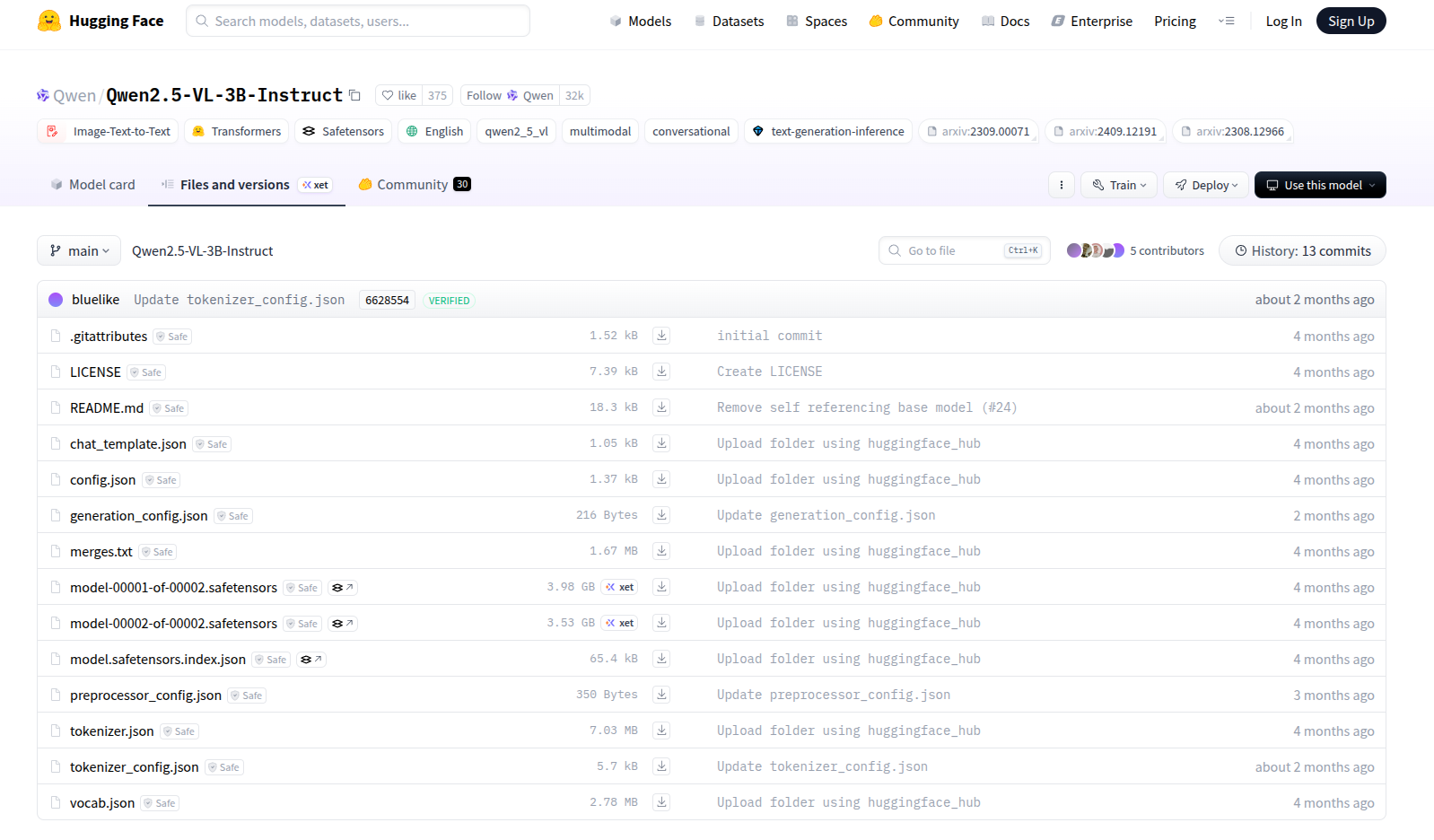1434x840 pixels.
Task: Expand the top navigation overflow menu
Action: pyautogui.click(x=1227, y=21)
